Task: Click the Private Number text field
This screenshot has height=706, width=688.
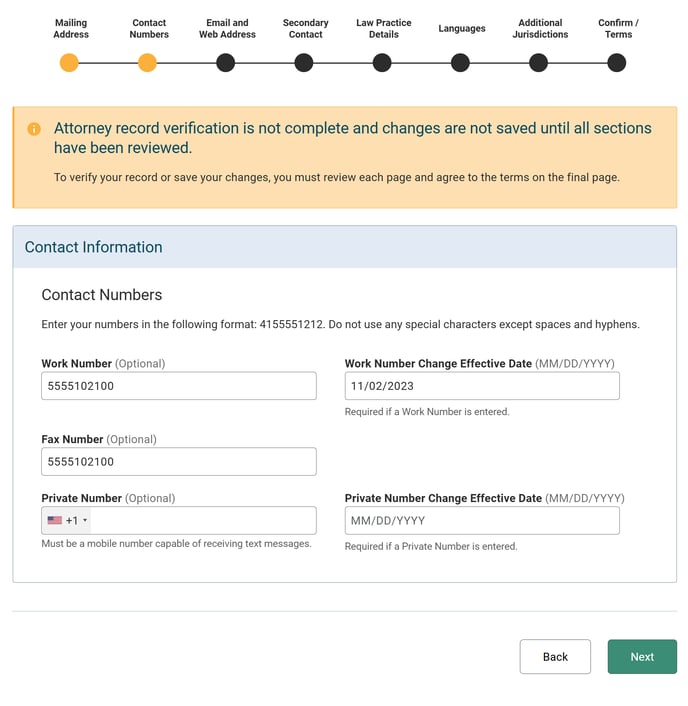Action: [200, 521]
